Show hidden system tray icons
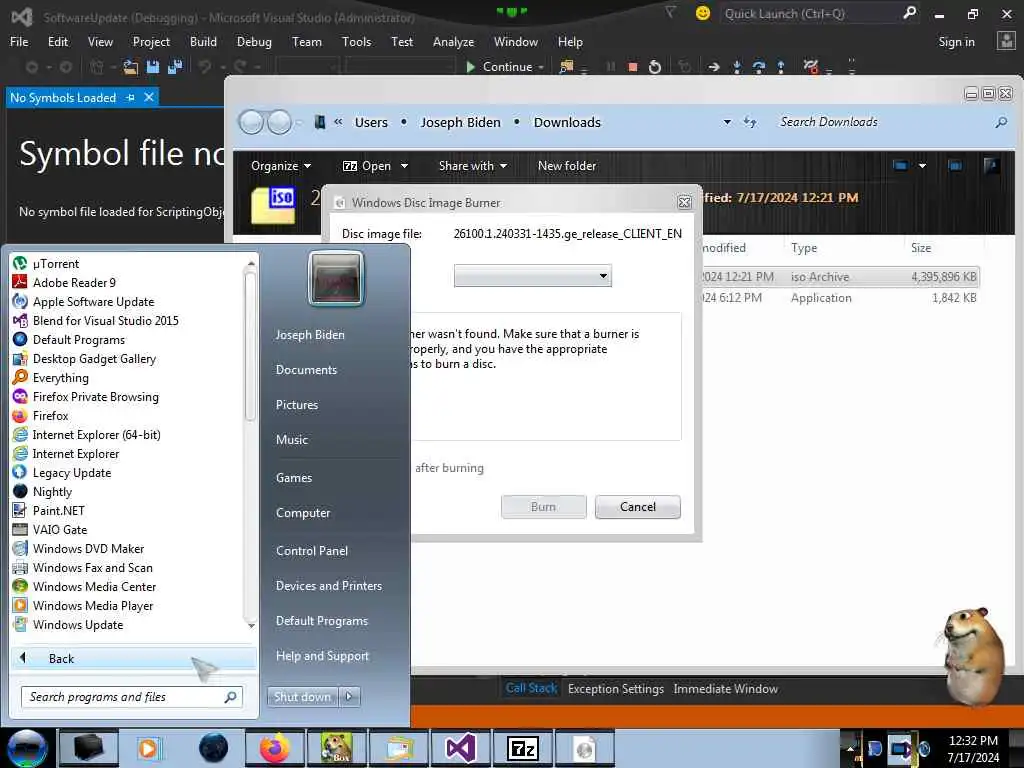 (850, 748)
